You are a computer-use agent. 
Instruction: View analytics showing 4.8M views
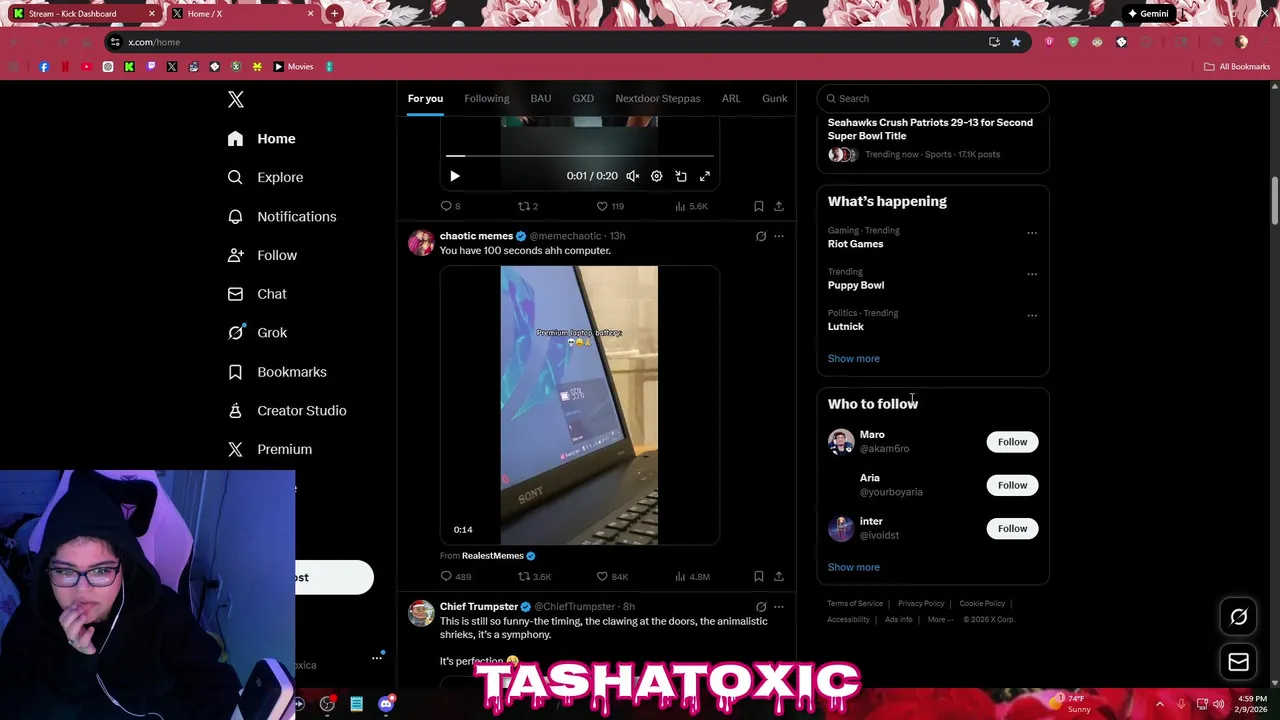[692, 577]
